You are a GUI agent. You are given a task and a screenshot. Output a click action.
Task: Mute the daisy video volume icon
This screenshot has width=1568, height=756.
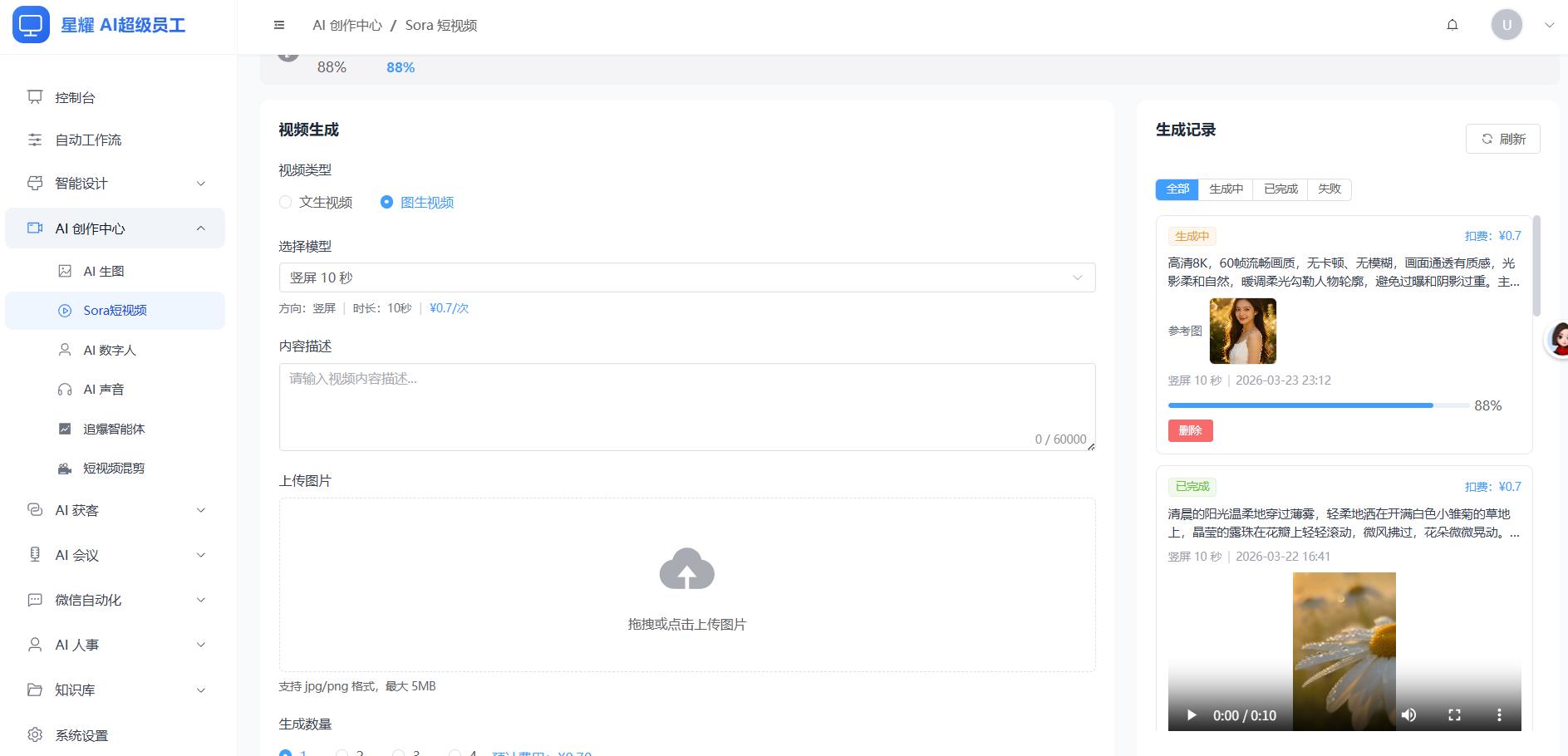(x=1408, y=715)
